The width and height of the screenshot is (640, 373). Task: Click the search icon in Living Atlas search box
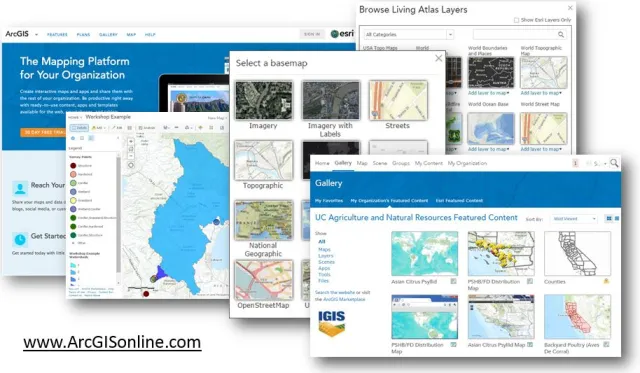(x=561, y=35)
